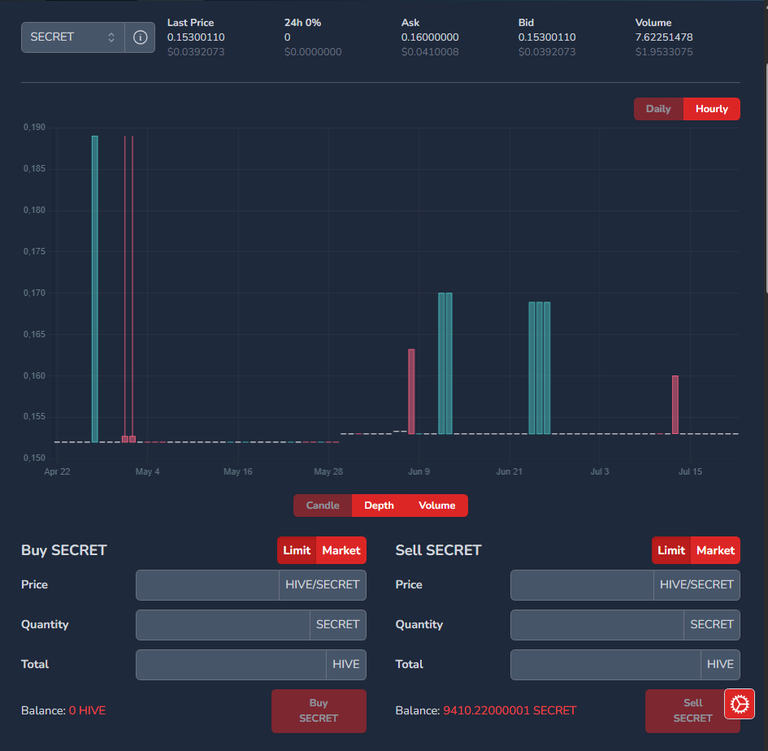Screen dimensions: 768x751
Task: Focus the Buy SECRET Quantity field
Action: 223,625
